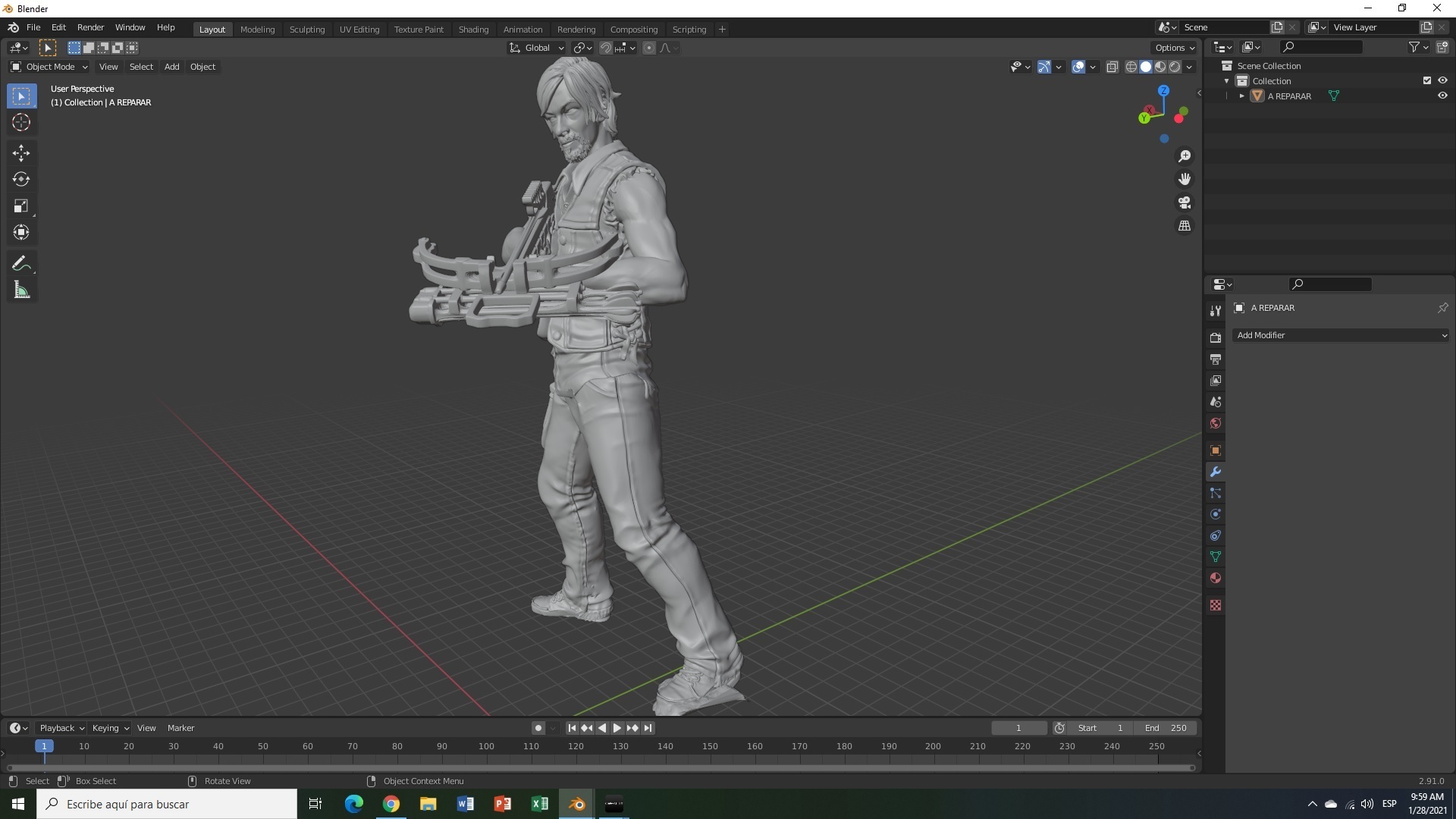The image size is (1456, 819).
Task: Open Google Chrome from the taskbar
Action: tap(391, 803)
